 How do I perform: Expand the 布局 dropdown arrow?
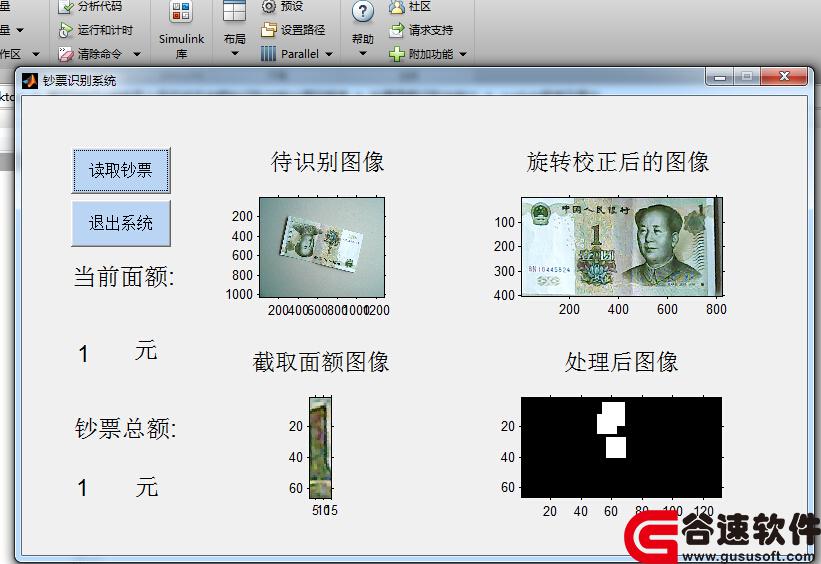point(235,53)
